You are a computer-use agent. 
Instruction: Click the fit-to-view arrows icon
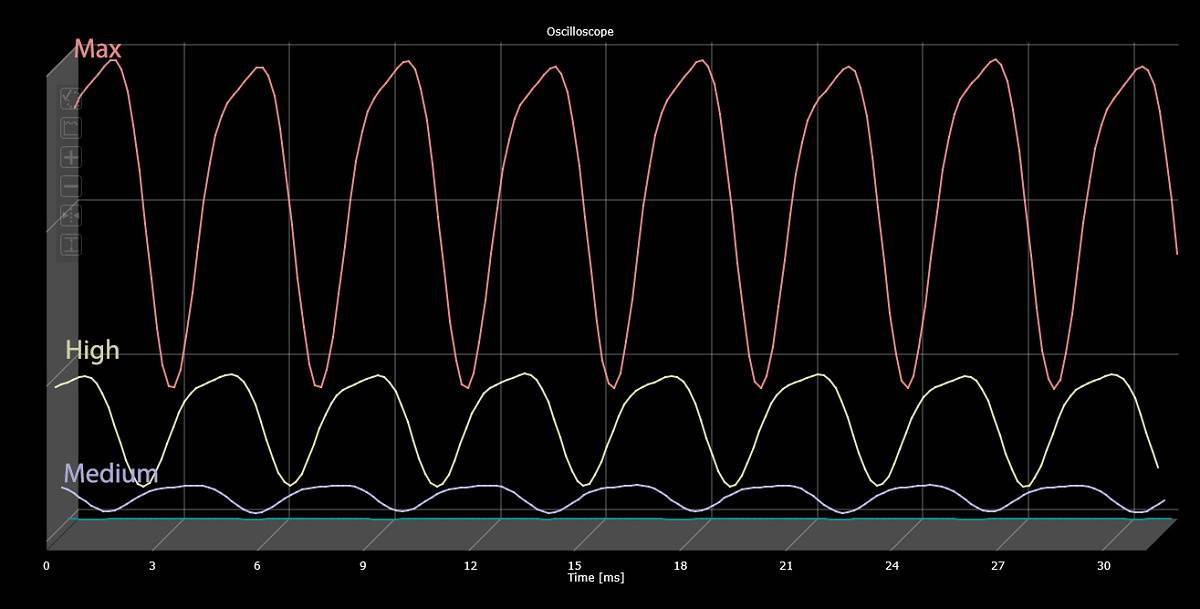71,215
